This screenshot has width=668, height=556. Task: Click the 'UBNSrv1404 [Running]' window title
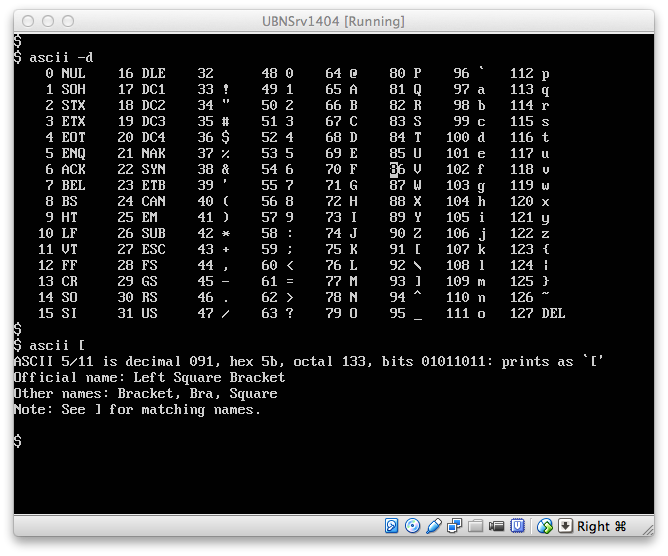click(333, 21)
